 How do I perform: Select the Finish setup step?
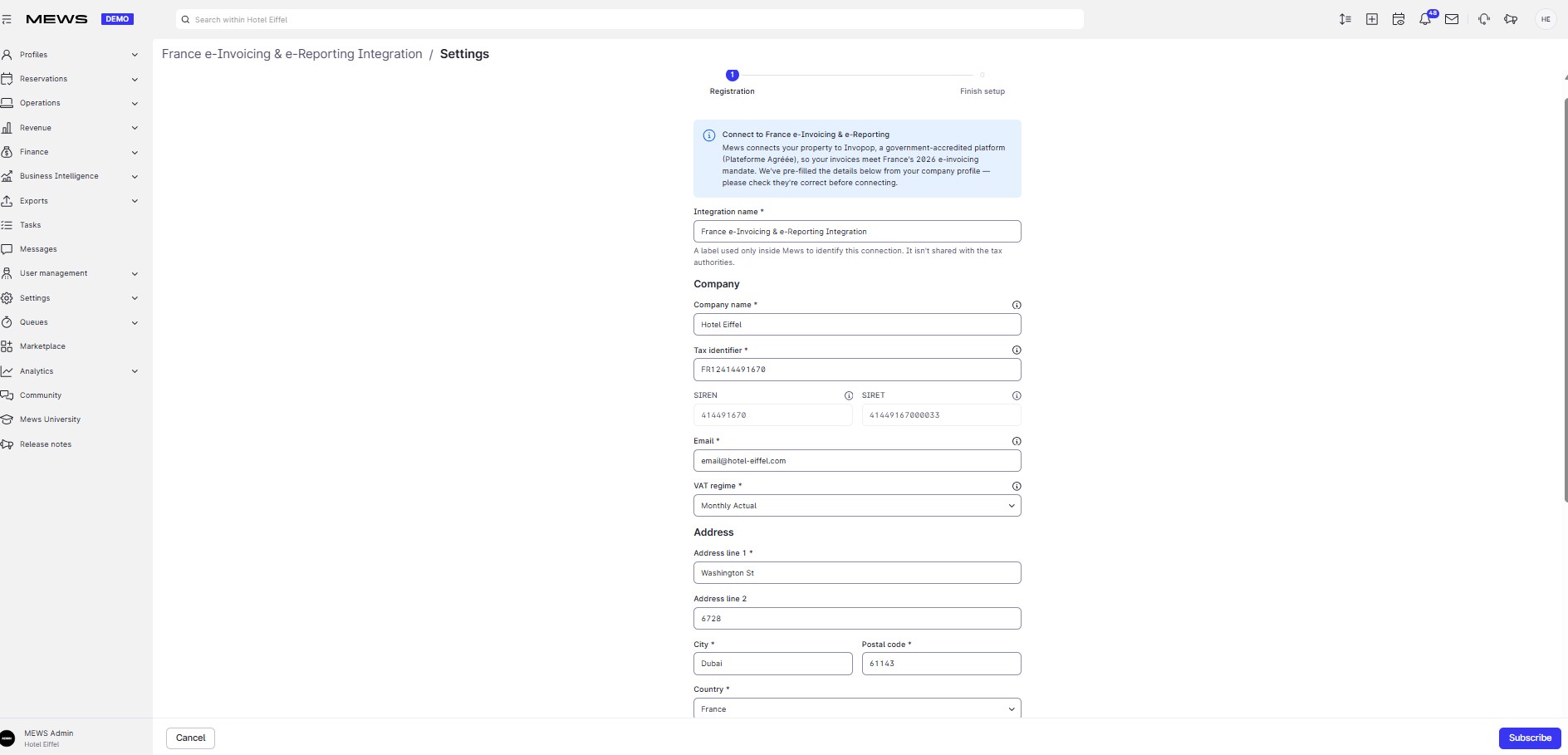coord(982,82)
